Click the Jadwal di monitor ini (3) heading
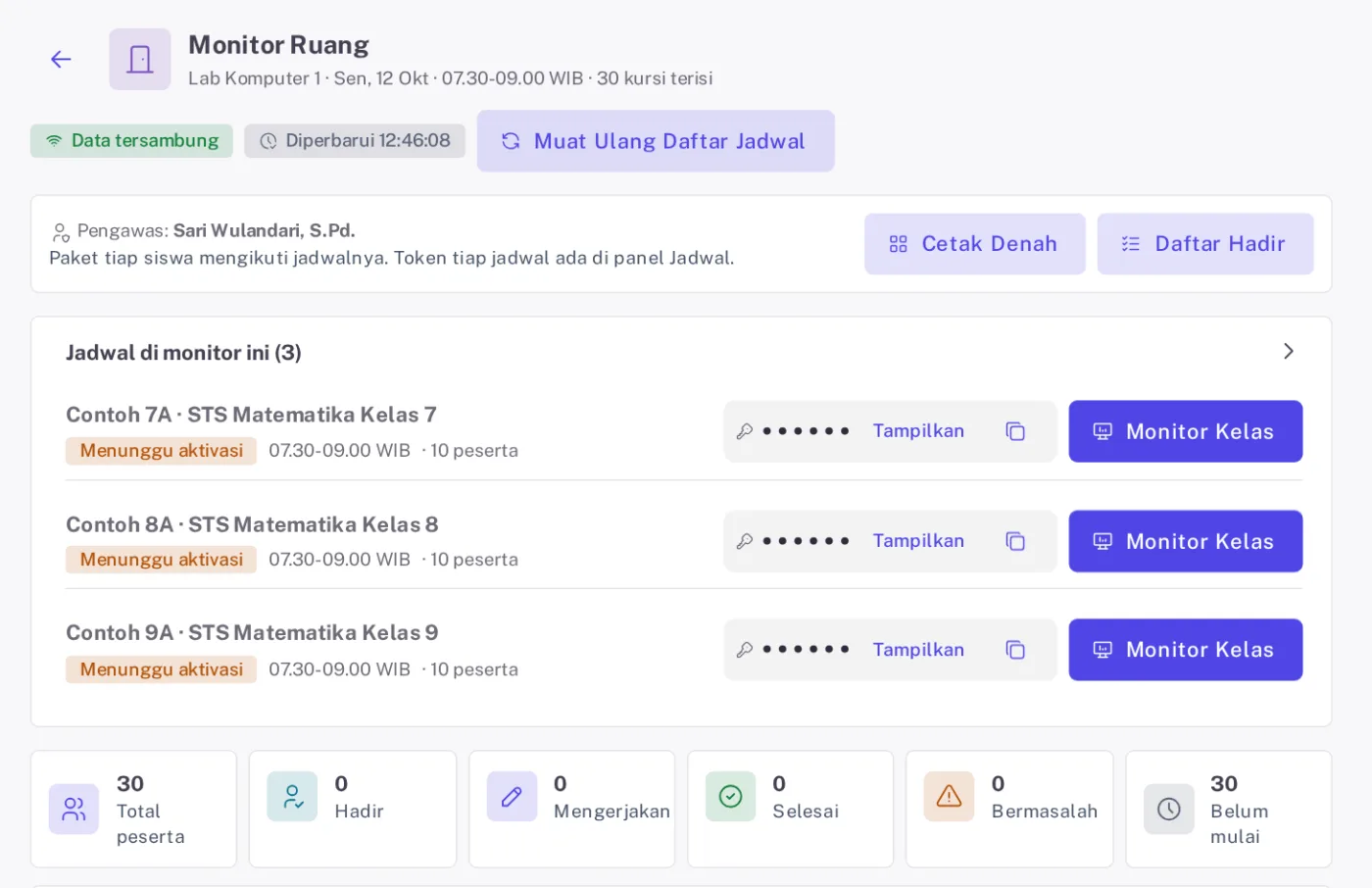 click(183, 353)
